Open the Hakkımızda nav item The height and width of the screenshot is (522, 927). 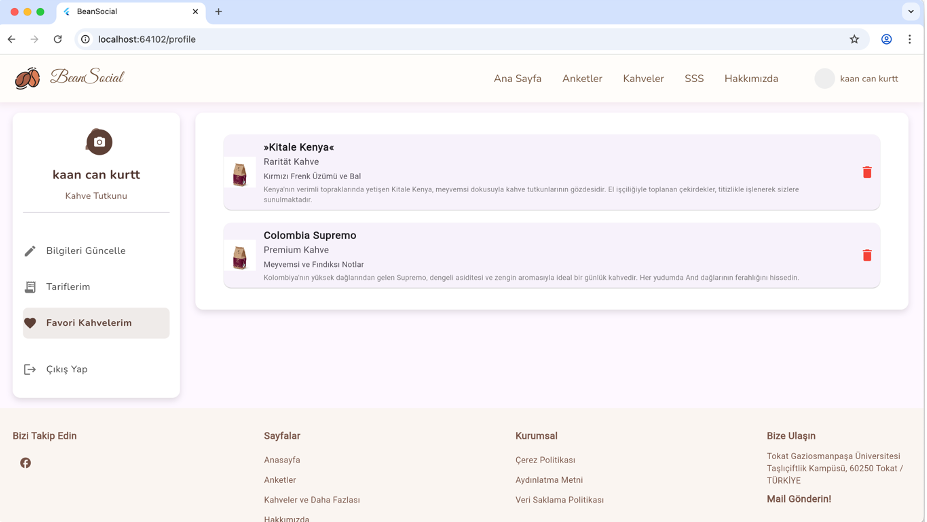pyautogui.click(x=751, y=79)
